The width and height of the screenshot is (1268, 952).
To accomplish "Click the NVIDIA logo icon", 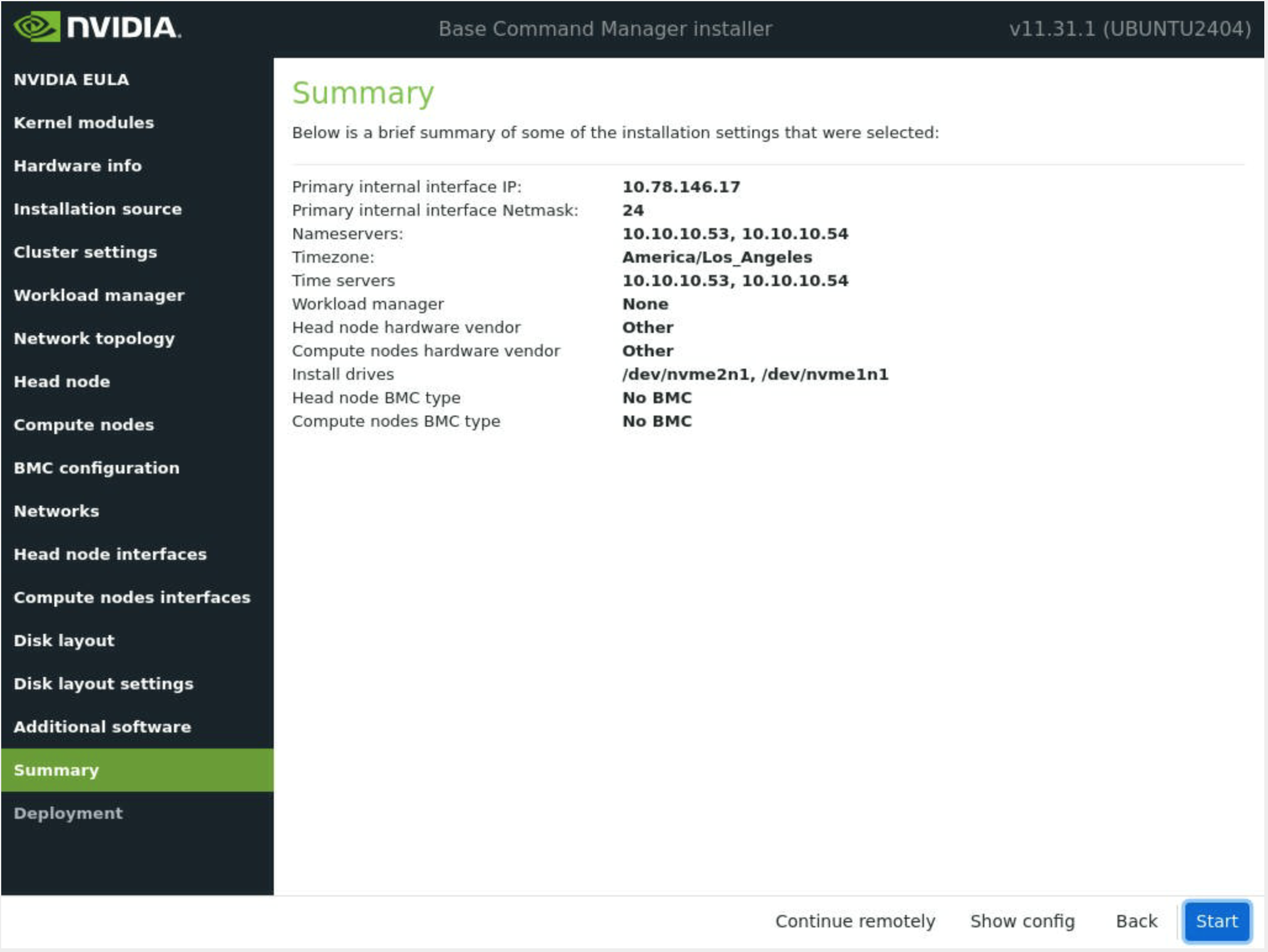I will (37, 27).
